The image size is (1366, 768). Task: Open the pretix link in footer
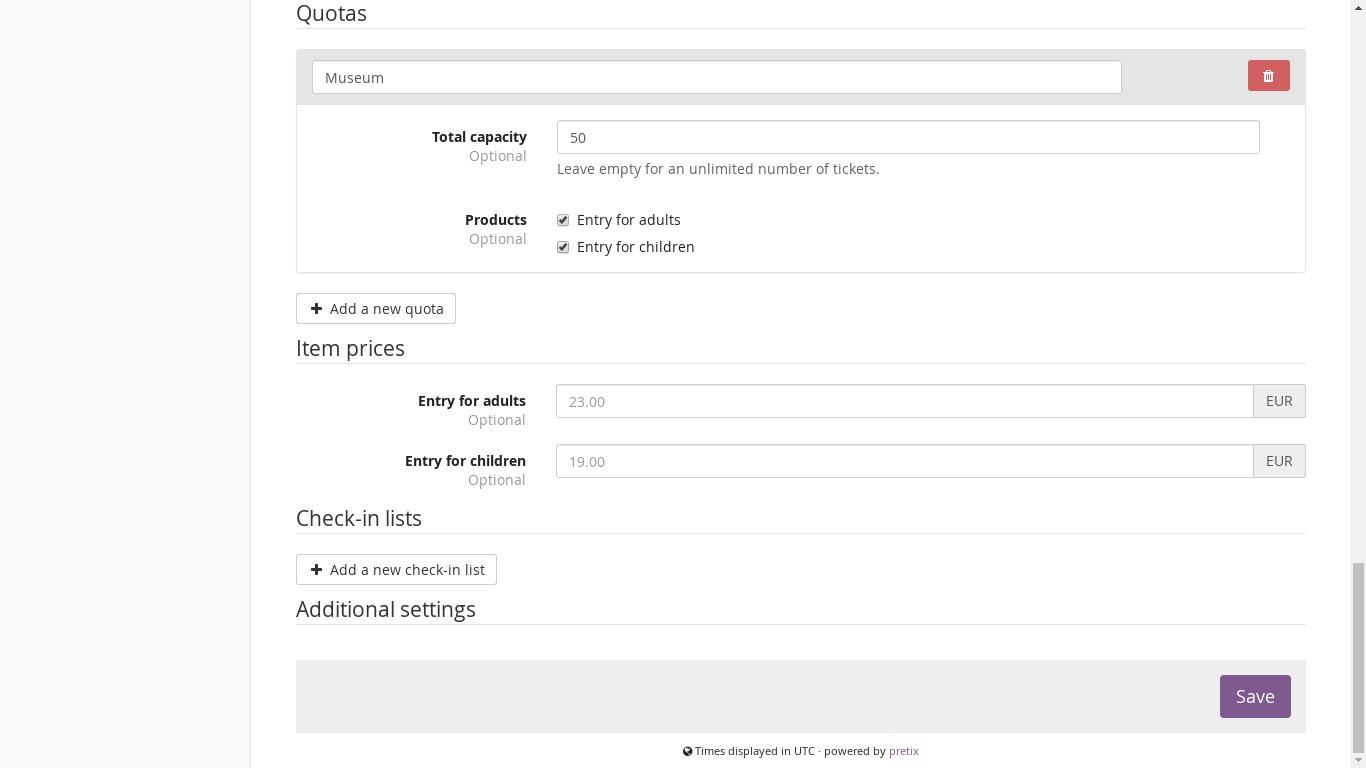coord(903,751)
